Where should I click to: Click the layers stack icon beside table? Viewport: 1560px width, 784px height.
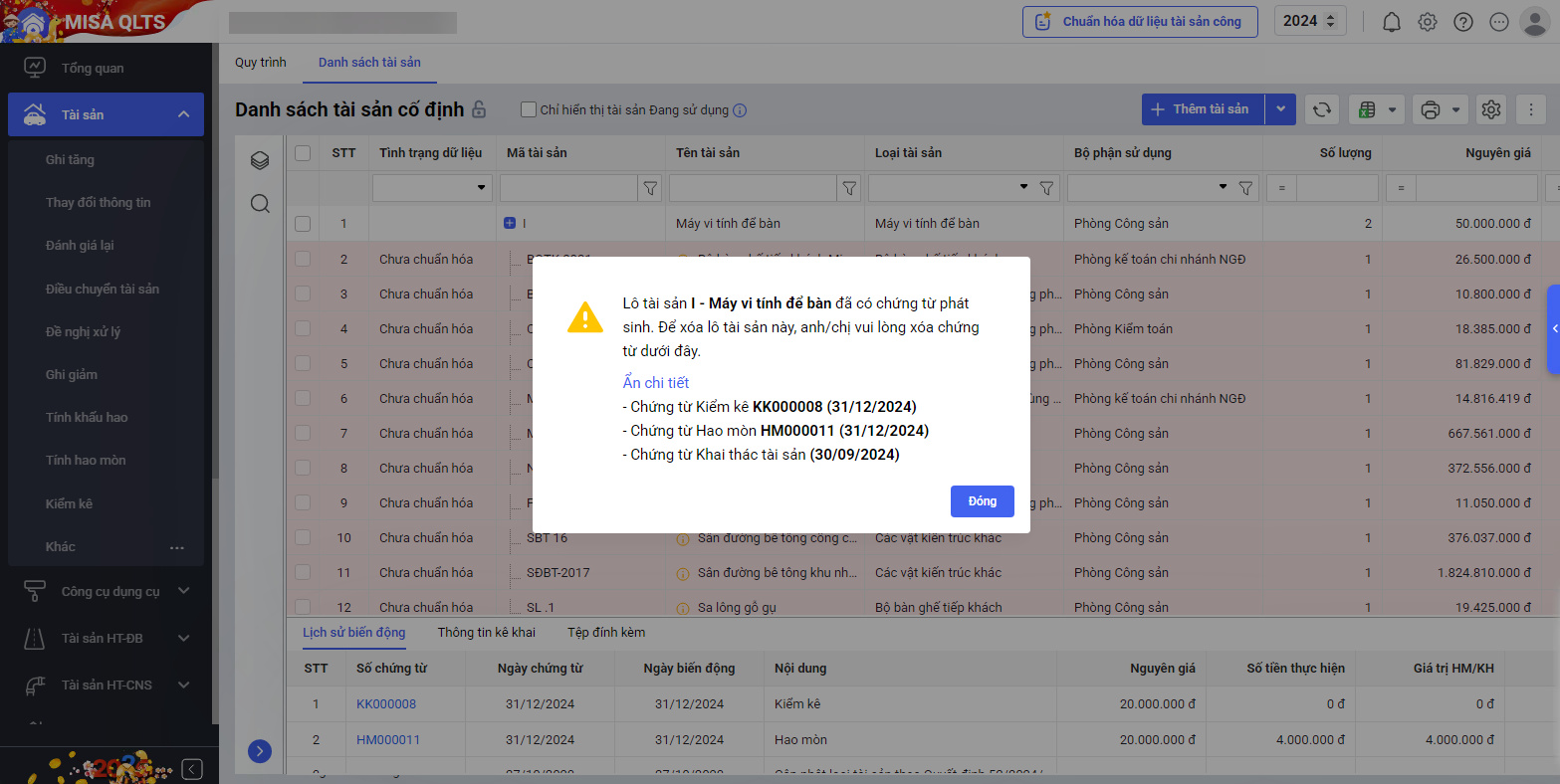(x=260, y=160)
